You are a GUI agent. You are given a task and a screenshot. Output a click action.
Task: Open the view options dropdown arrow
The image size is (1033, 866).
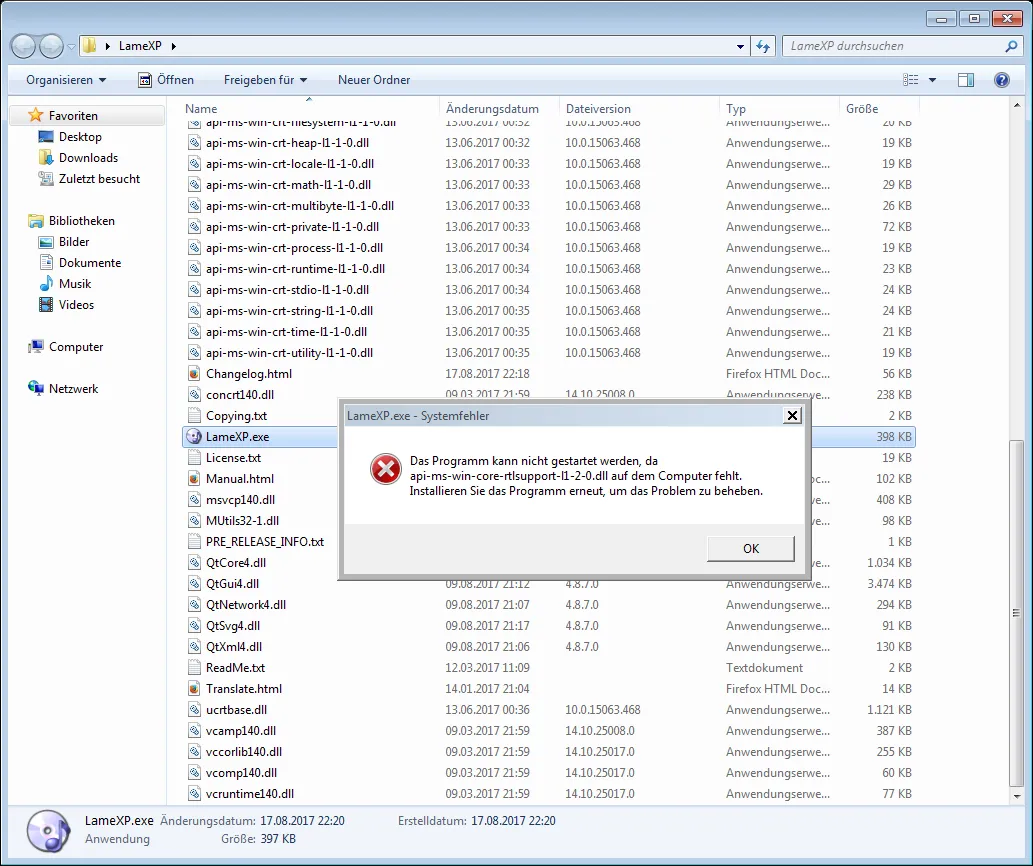tap(932, 80)
